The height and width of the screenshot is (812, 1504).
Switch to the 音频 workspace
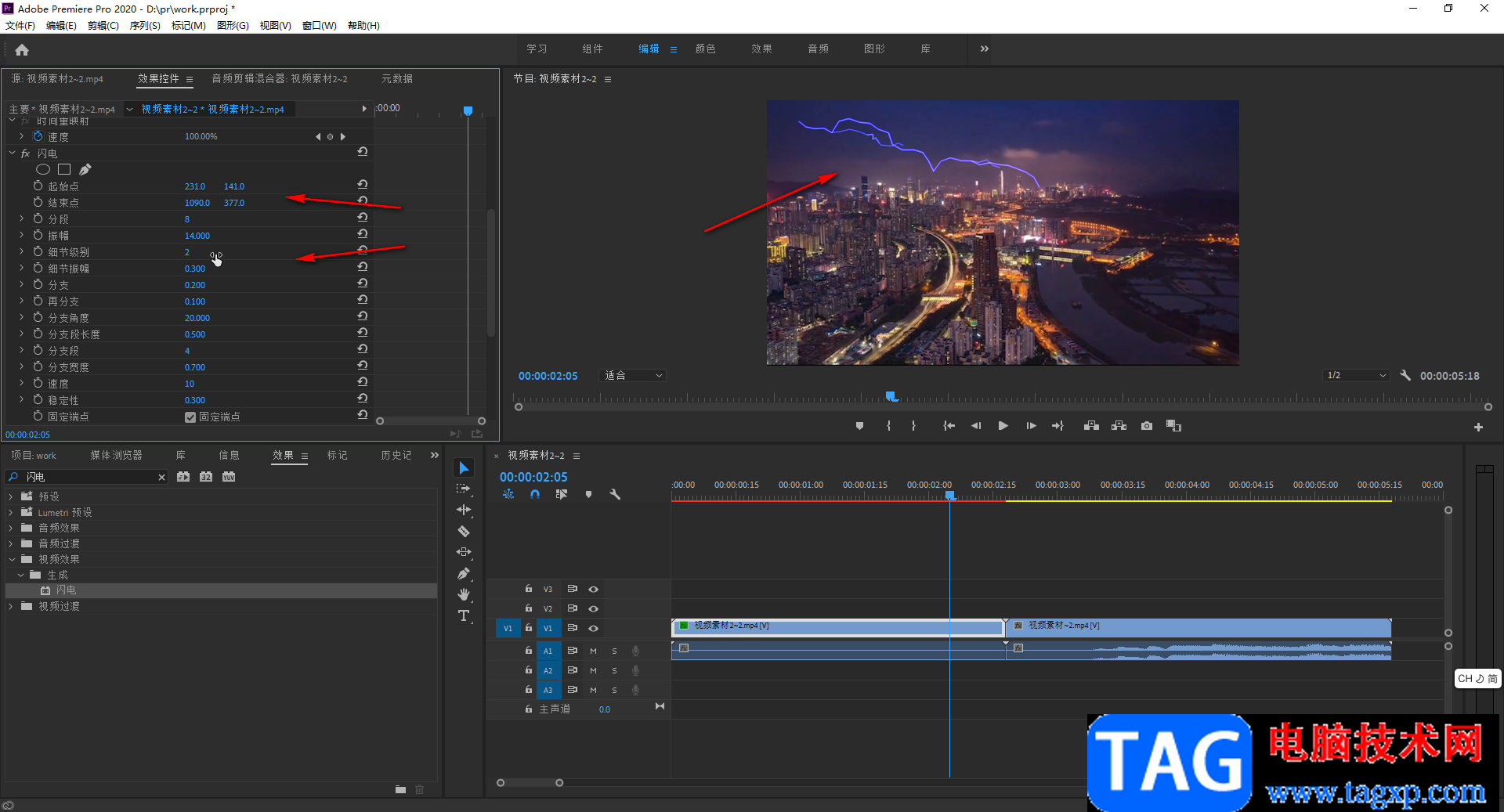[818, 49]
